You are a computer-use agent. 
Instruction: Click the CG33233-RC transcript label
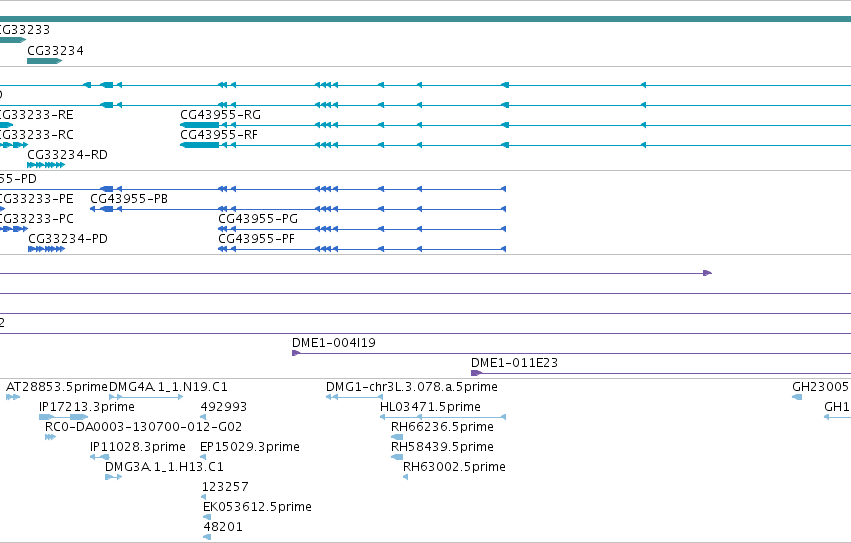[x=36, y=135]
